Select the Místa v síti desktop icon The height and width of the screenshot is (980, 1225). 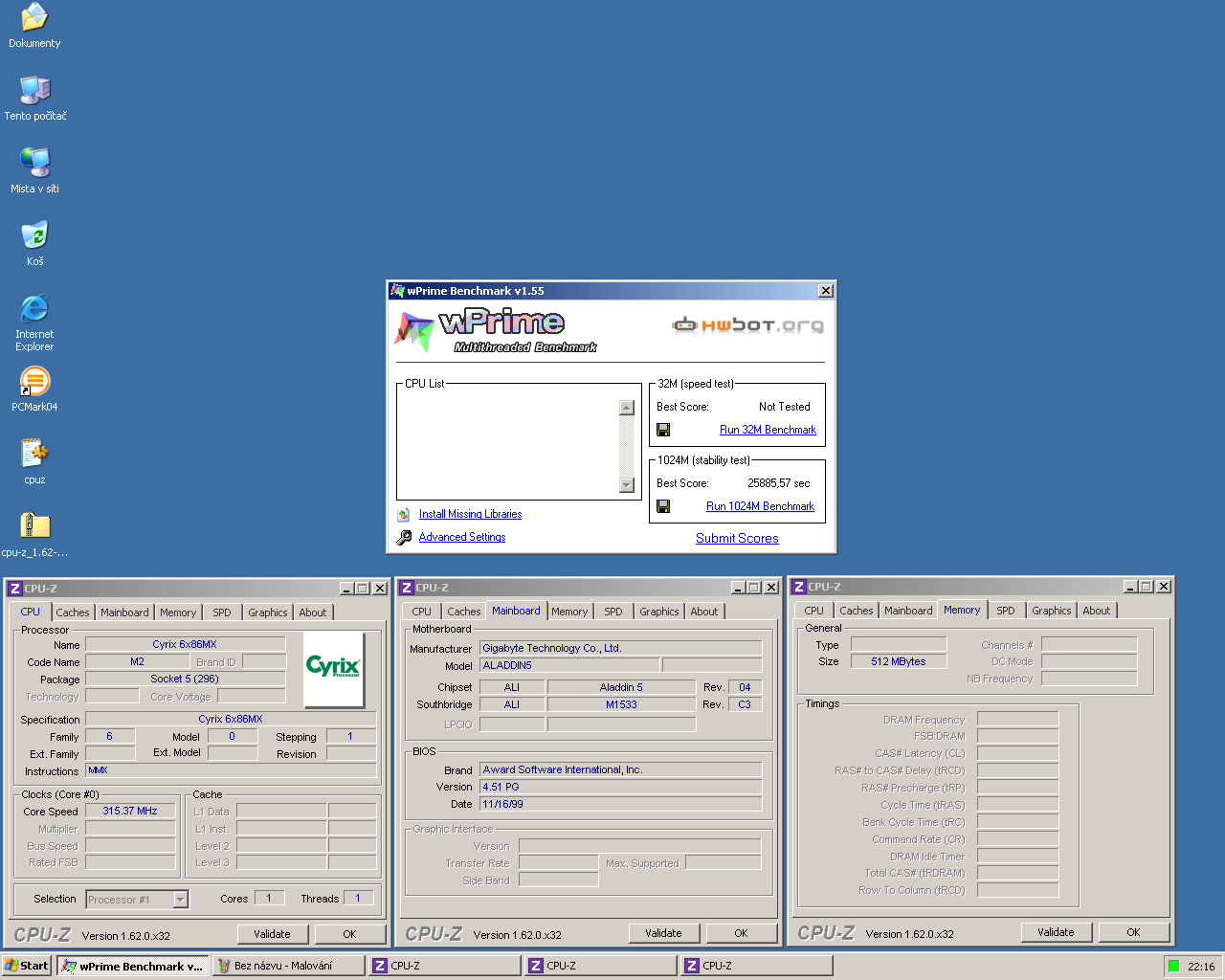click(x=34, y=163)
